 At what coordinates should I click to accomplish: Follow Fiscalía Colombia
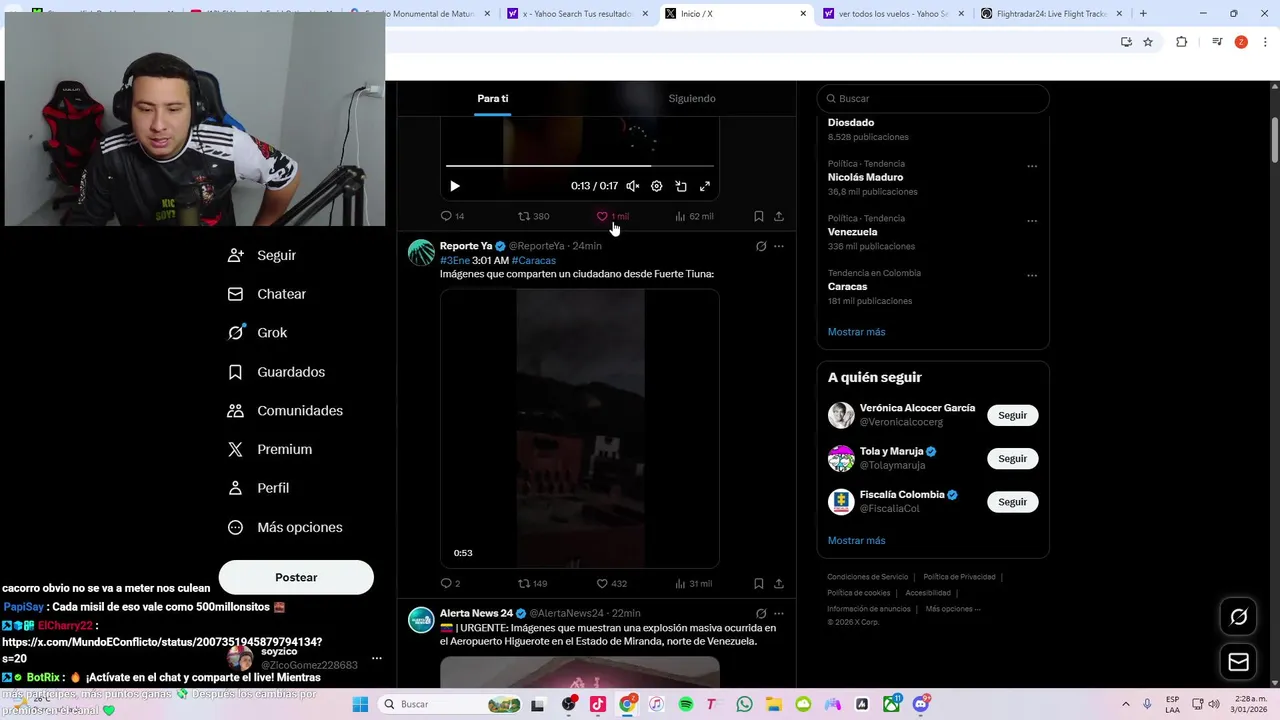click(x=1012, y=502)
